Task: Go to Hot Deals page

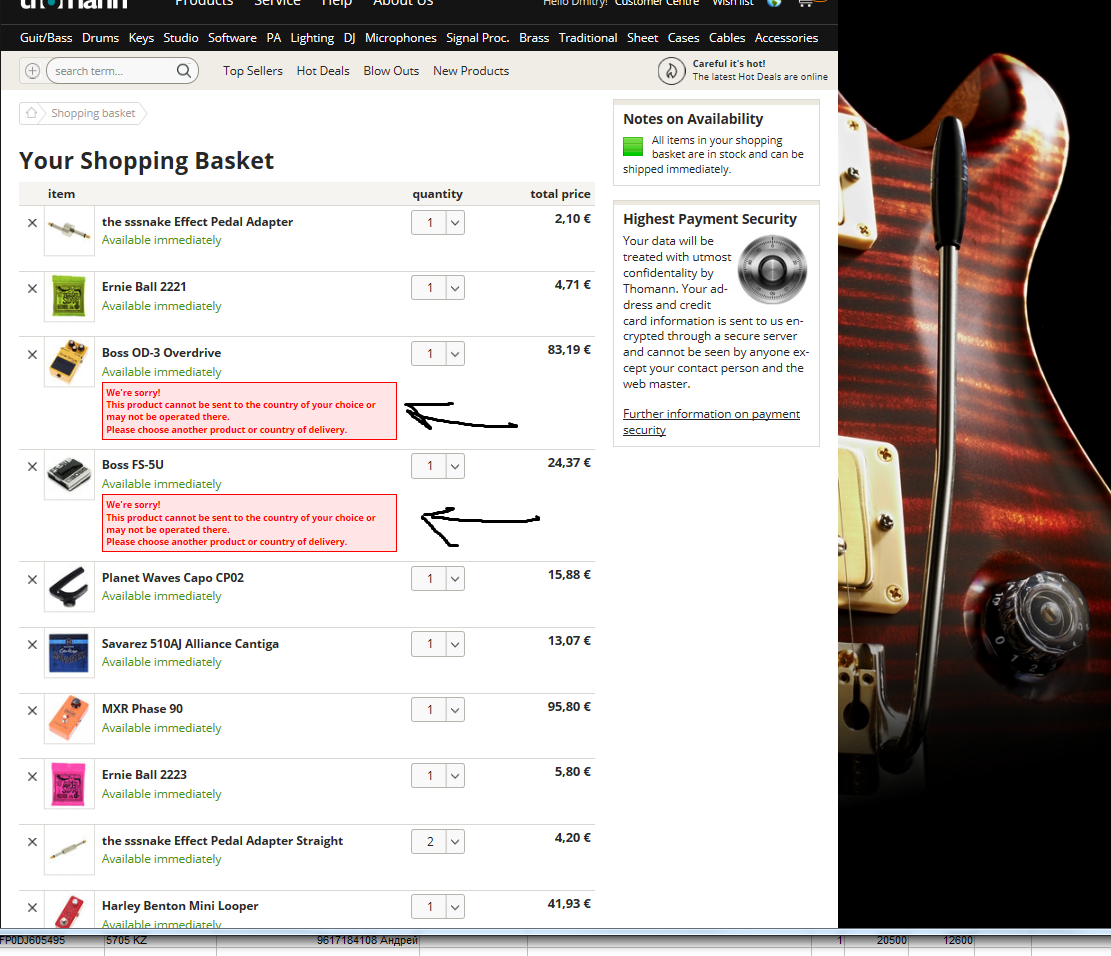Action: 322,71
